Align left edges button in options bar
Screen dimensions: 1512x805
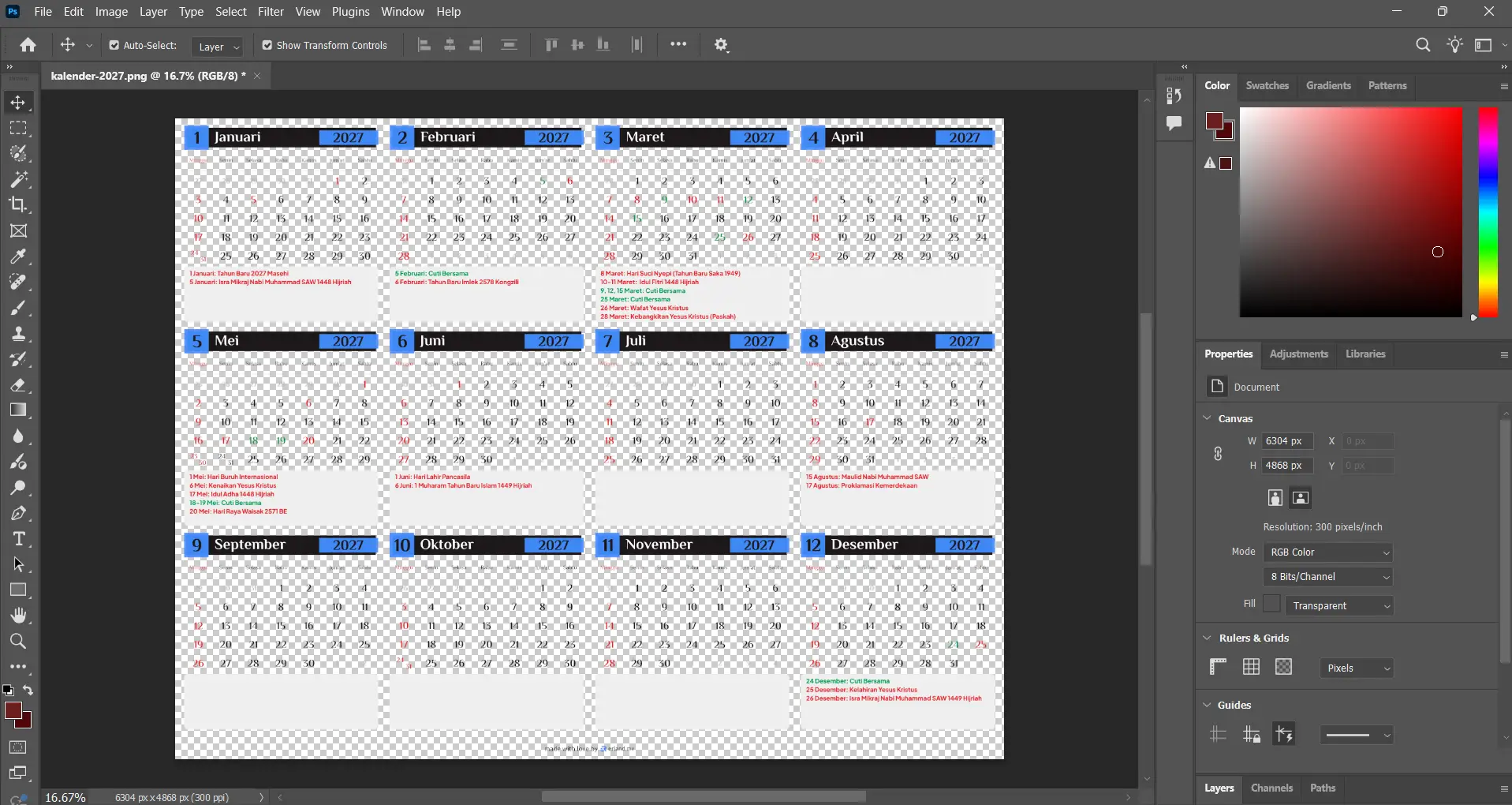tap(424, 45)
